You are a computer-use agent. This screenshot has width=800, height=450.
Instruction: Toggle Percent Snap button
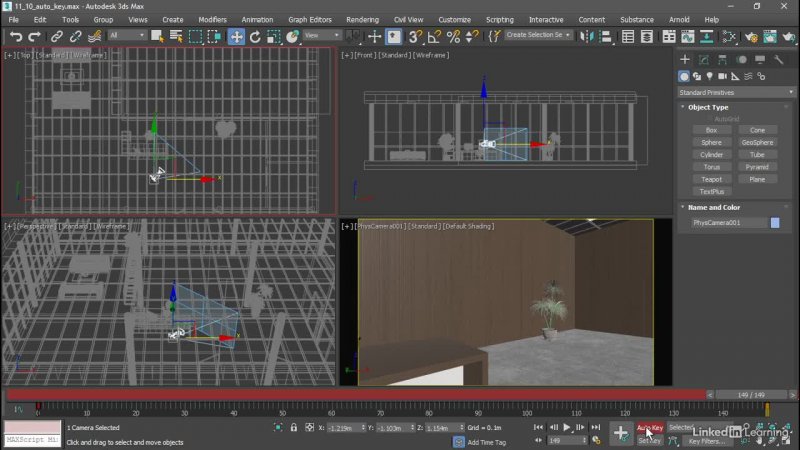(x=453, y=36)
